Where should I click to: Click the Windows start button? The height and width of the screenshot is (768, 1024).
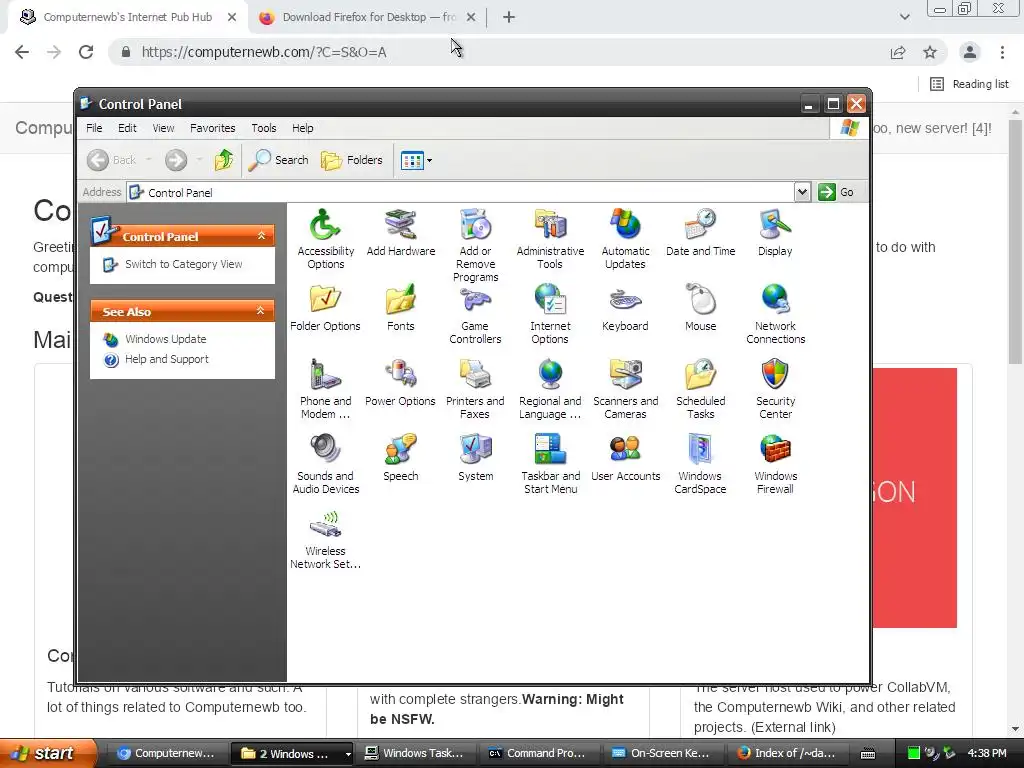(x=48, y=753)
